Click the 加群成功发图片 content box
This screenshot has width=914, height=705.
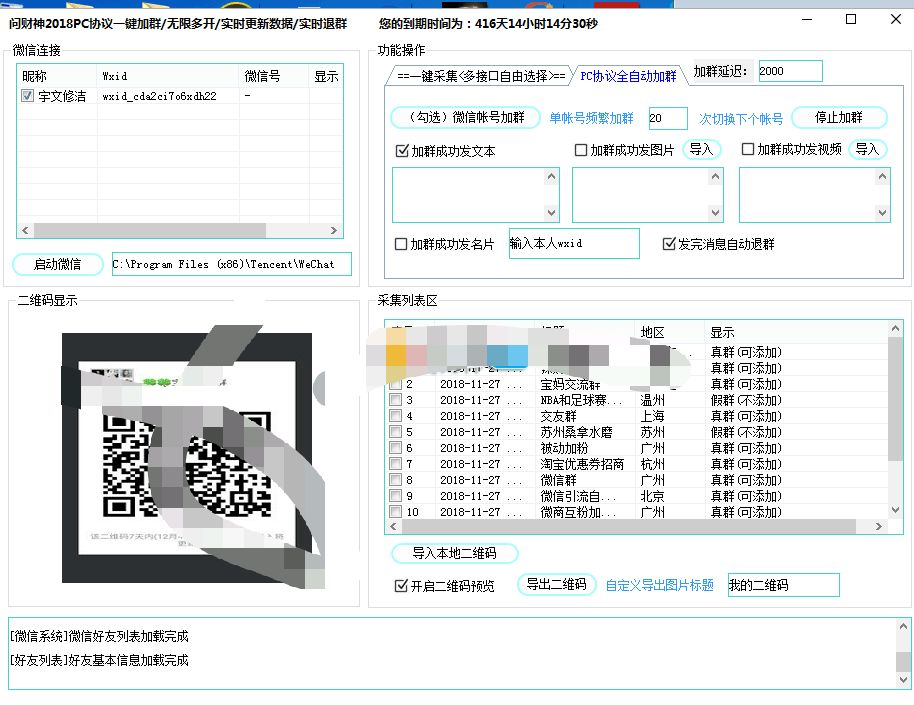(640, 195)
